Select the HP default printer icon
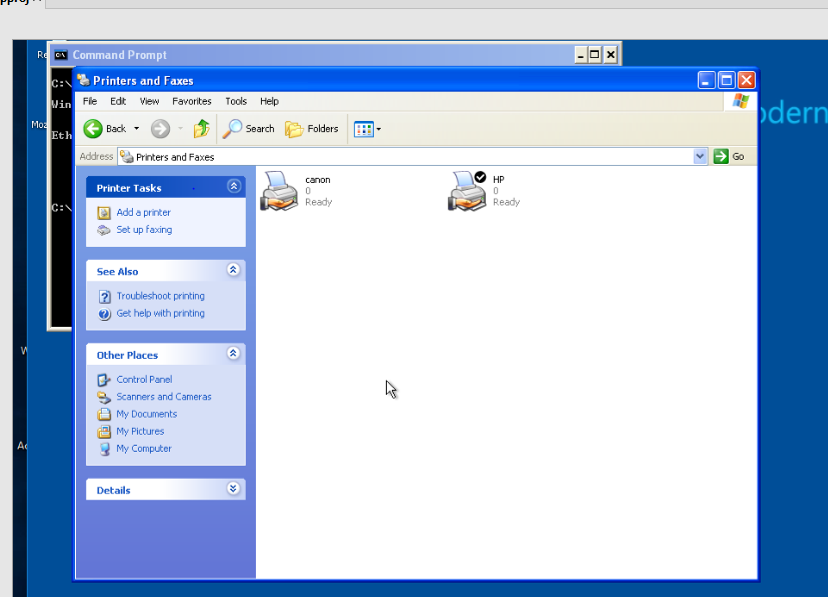Viewport: 828px width, 597px height. point(467,190)
